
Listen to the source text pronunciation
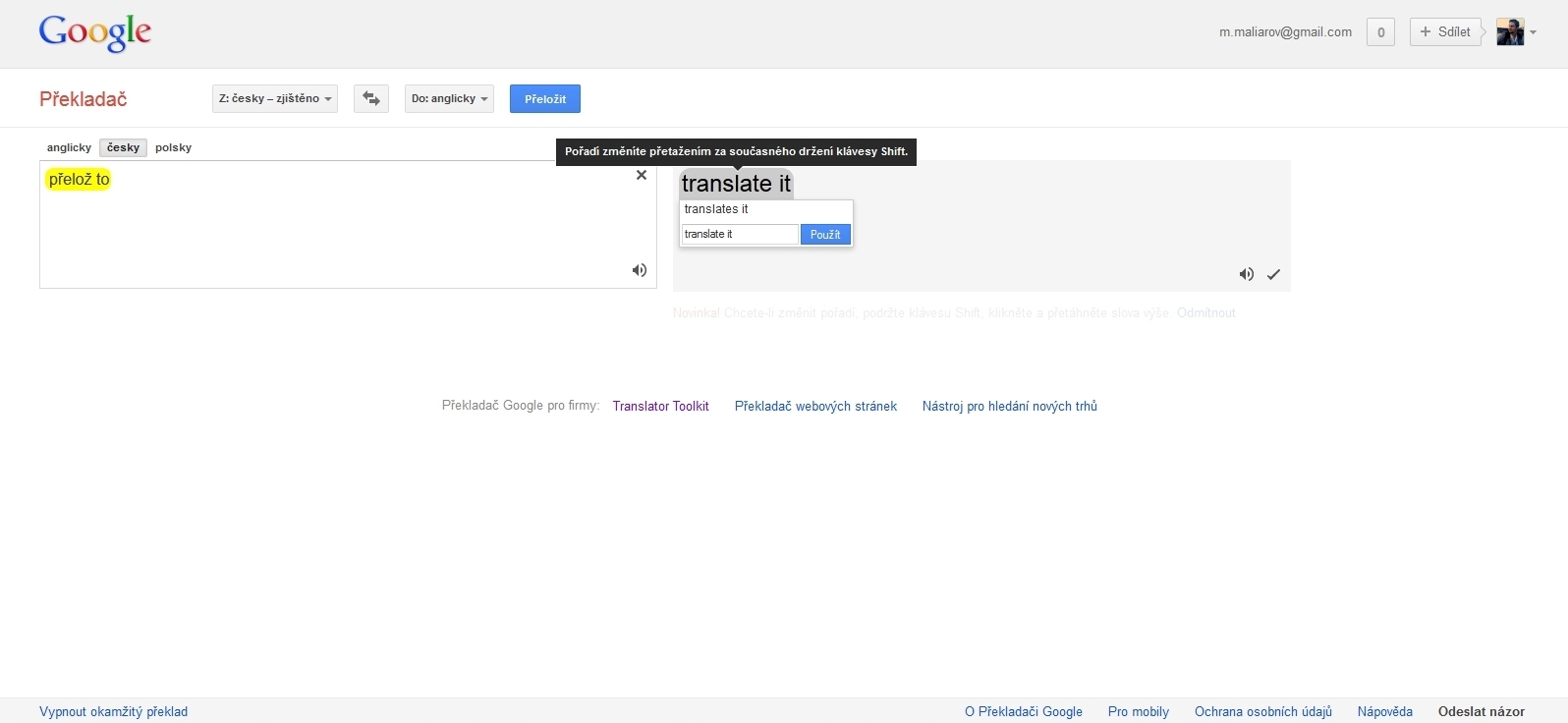(x=640, y=270)
